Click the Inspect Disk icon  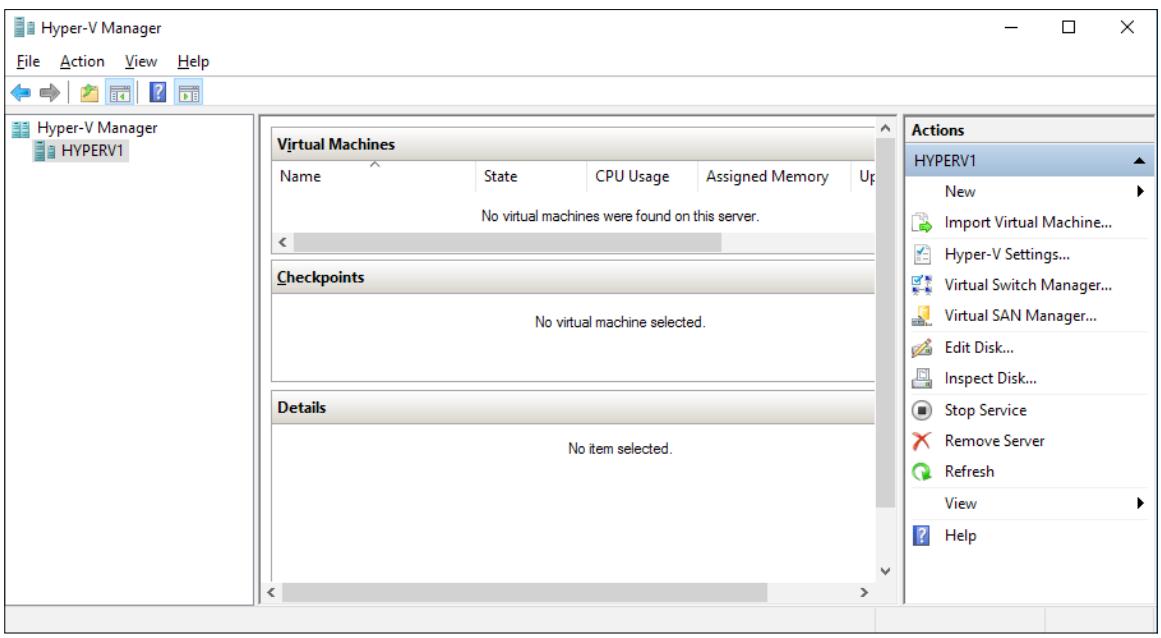tap(922, 379)
